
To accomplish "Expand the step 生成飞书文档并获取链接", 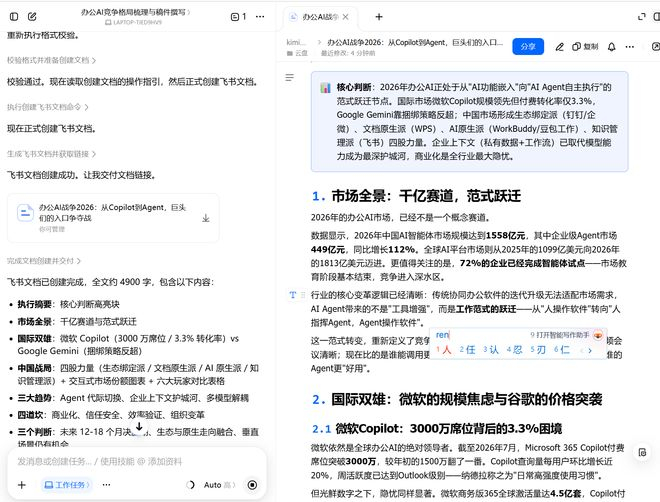I will coord(51,154).
